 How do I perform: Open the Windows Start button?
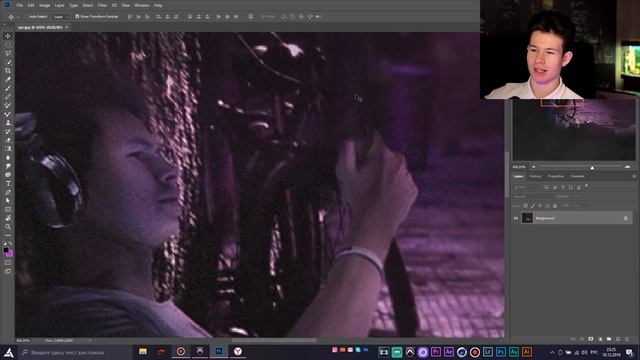(9, 352)
